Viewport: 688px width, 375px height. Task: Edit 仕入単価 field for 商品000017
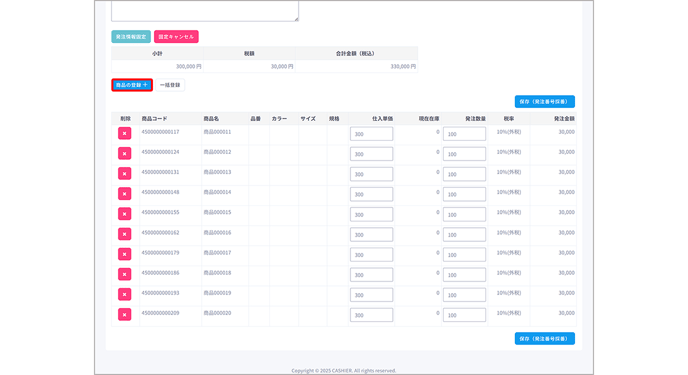tap(371, 255)
